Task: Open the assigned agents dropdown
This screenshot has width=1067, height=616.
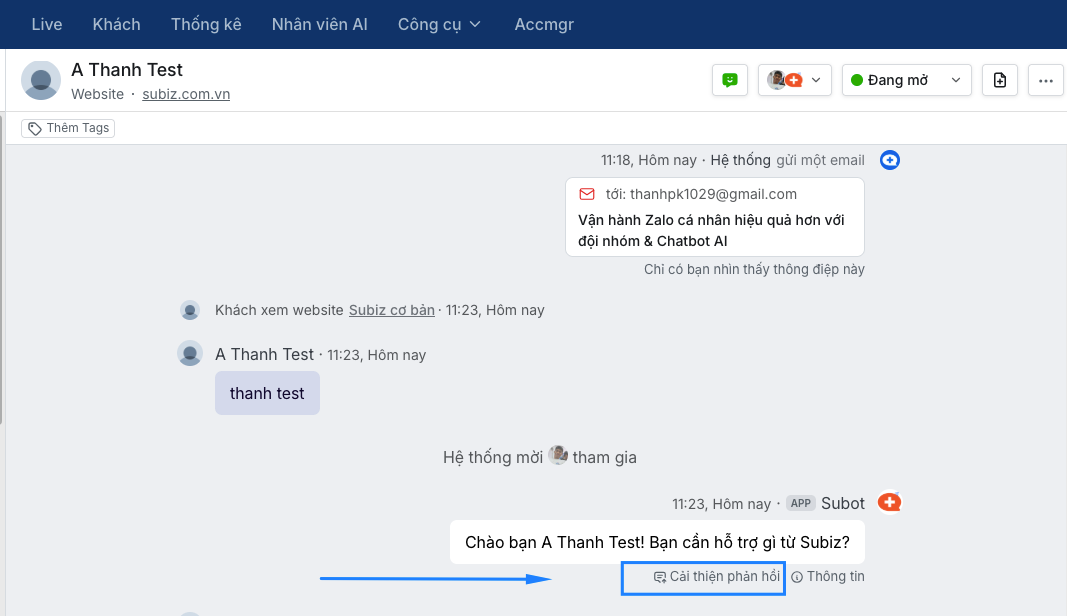Action: 795,80
